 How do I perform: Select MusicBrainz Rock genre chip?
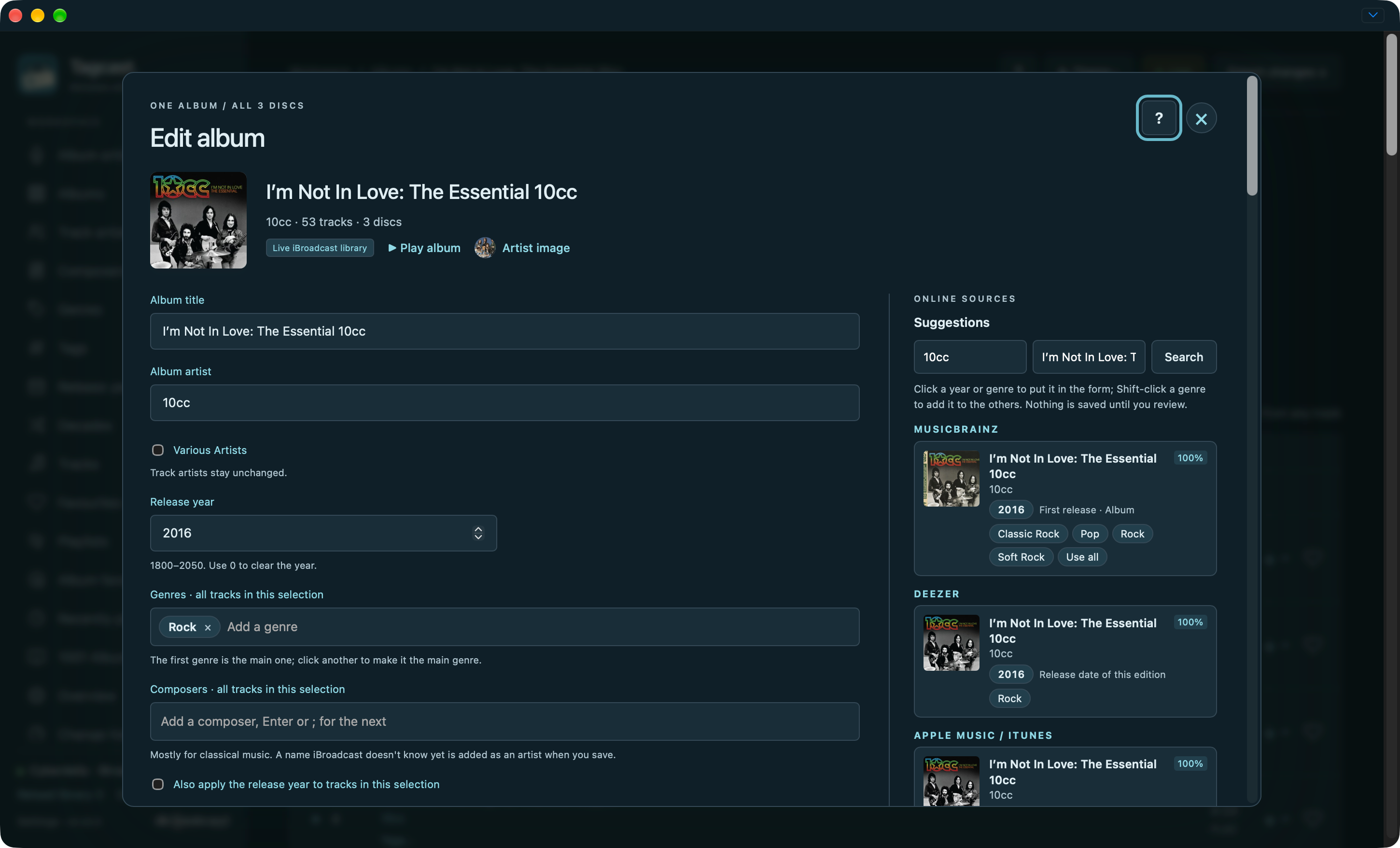tap(1132, 534)
